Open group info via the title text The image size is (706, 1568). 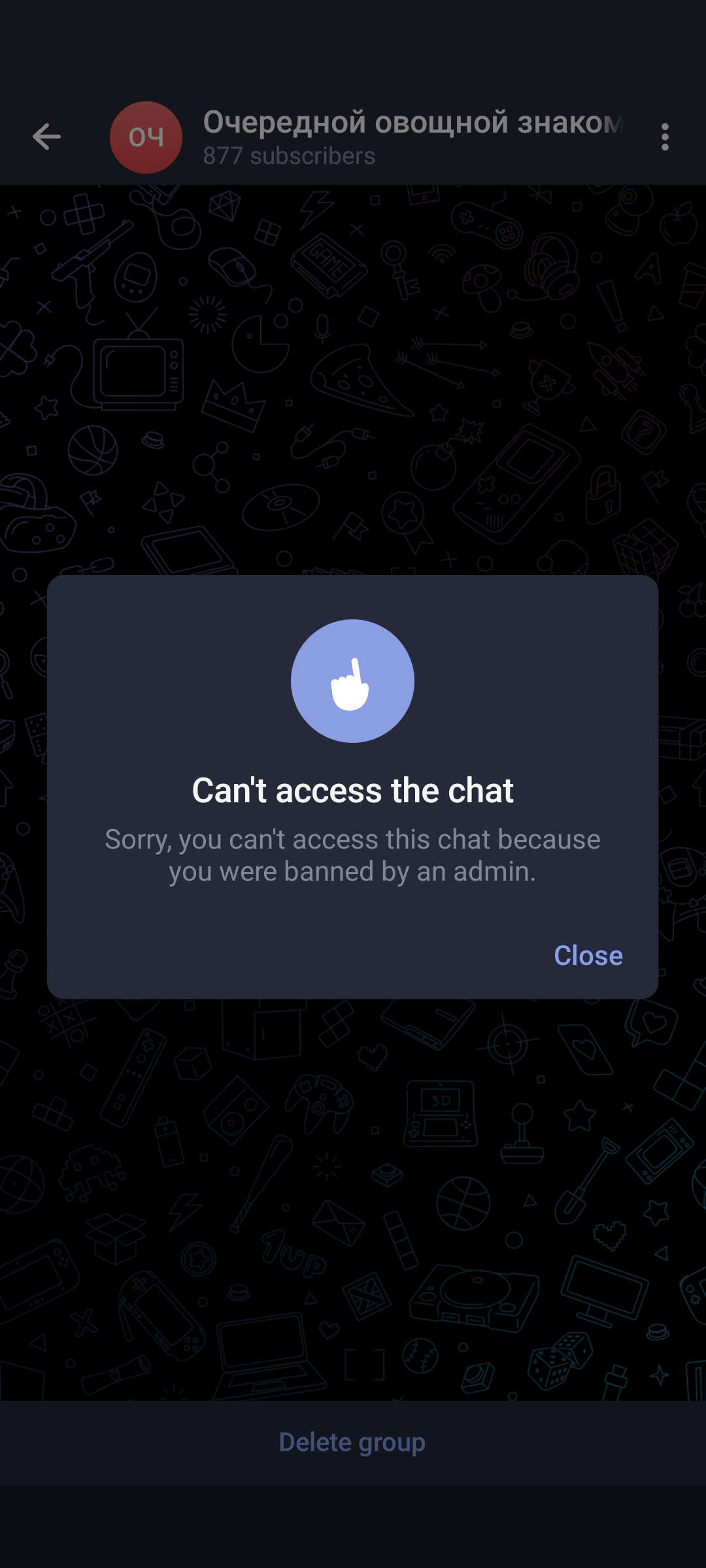coord(412,122)
